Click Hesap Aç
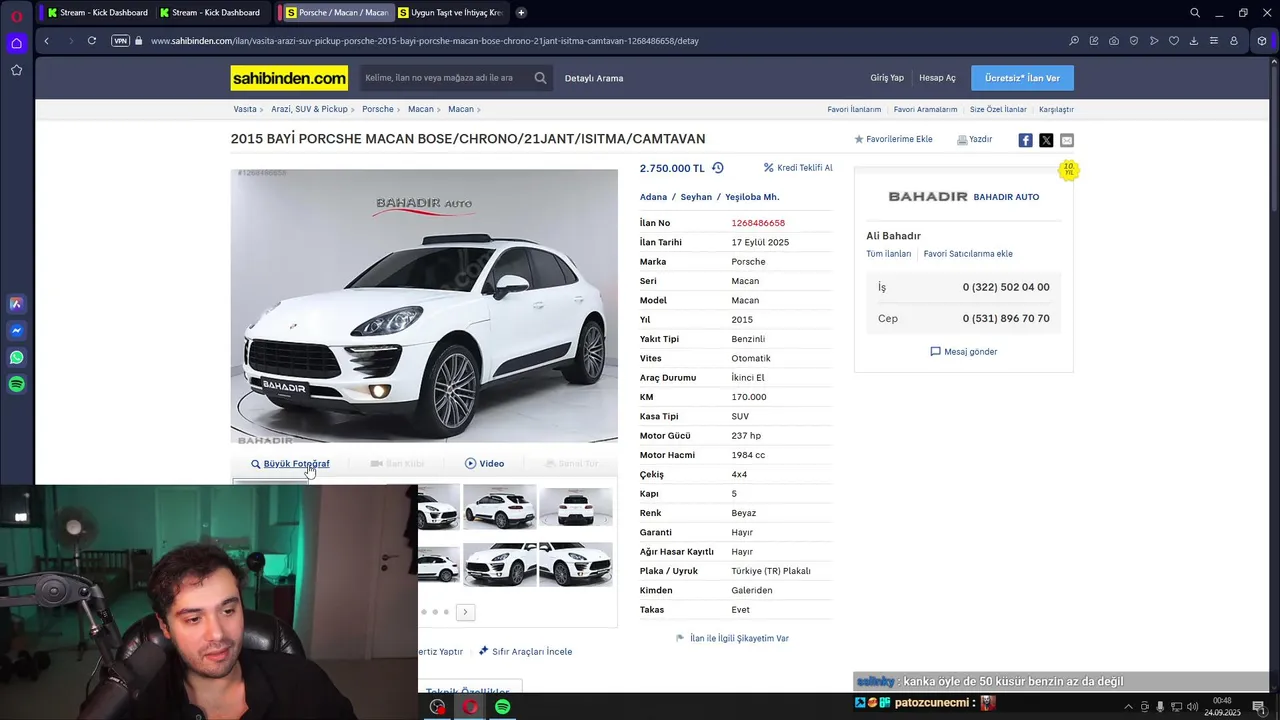This screenshot has width=1280, height=720. (x=937, y=78)
